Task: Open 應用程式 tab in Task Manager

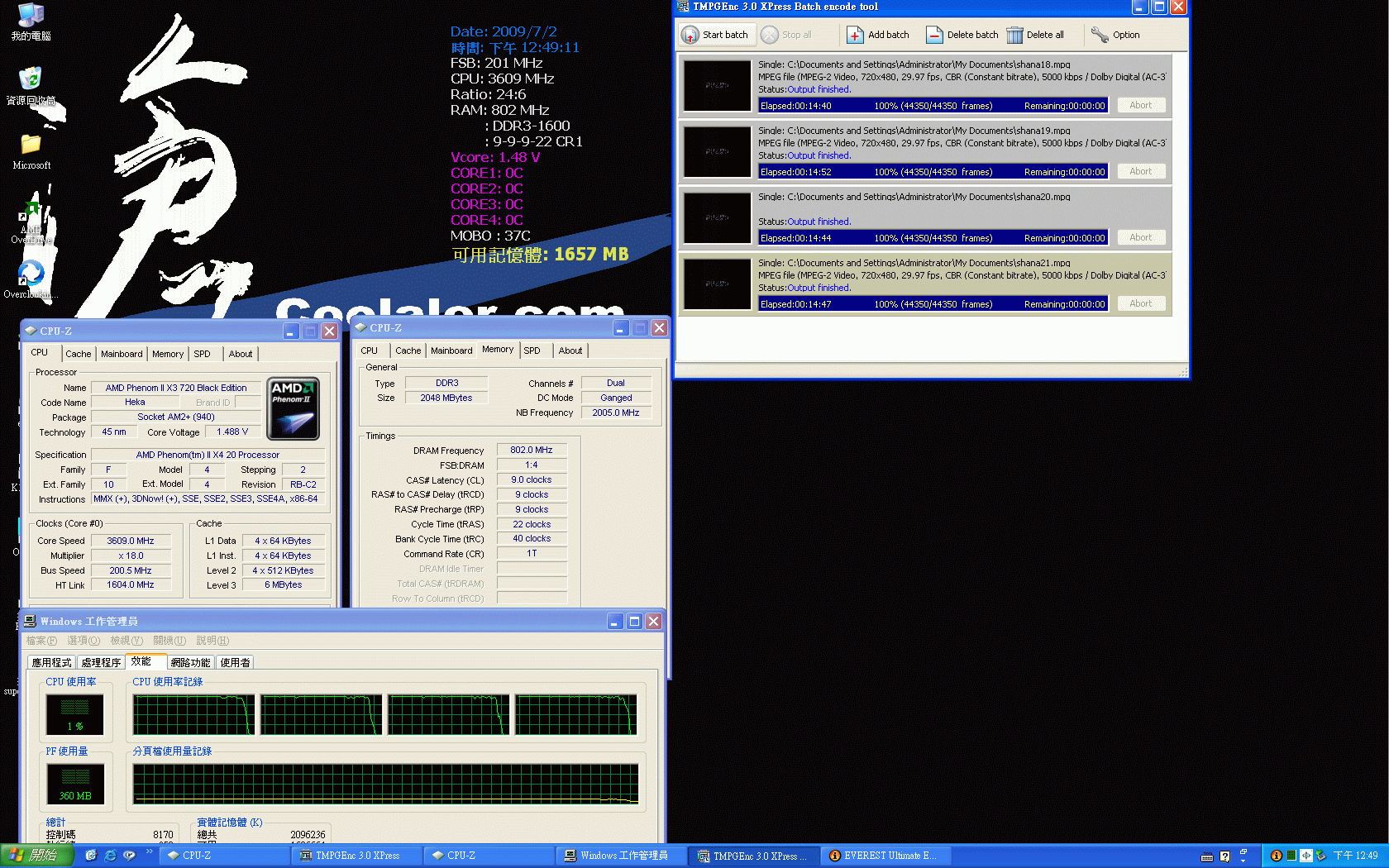Action: point(51,662)
